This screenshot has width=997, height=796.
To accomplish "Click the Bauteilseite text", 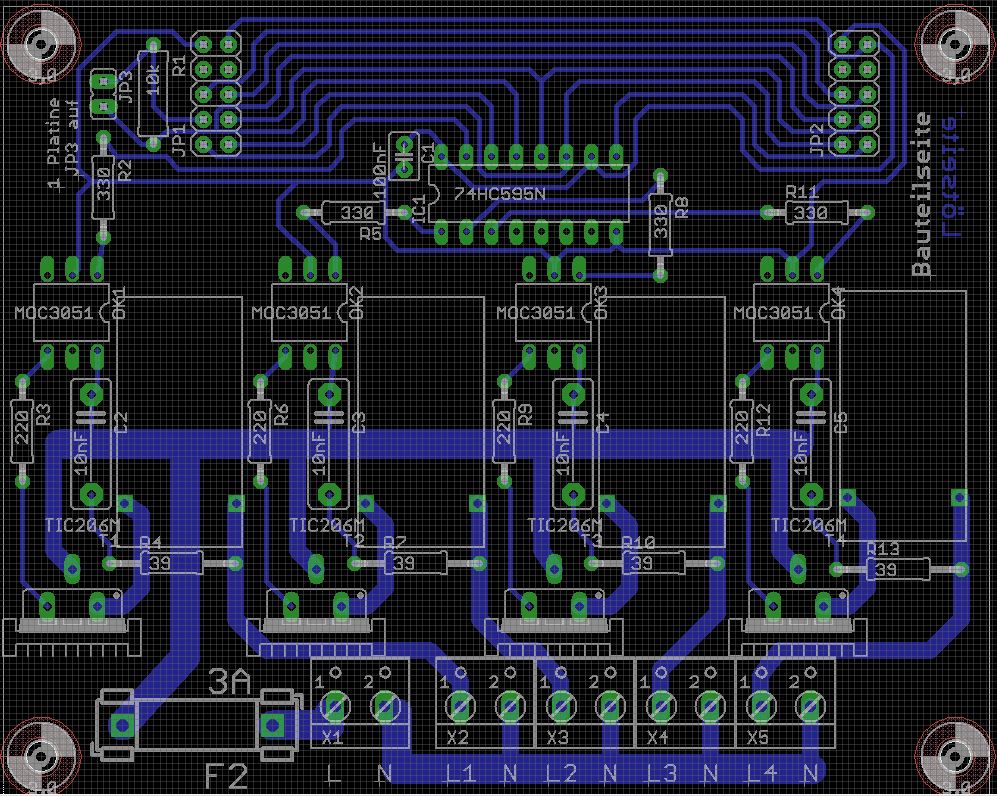I will click(921, 195).
